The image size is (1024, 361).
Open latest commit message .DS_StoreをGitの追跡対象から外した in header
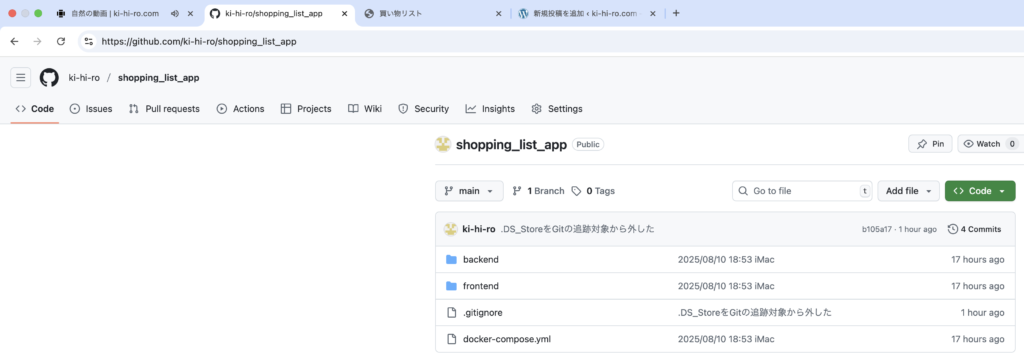click(x=578, y=229)
